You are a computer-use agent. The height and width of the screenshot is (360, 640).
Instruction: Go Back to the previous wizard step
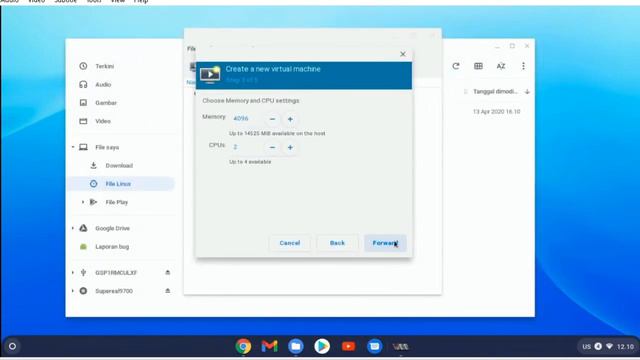(x=337, y=243)
